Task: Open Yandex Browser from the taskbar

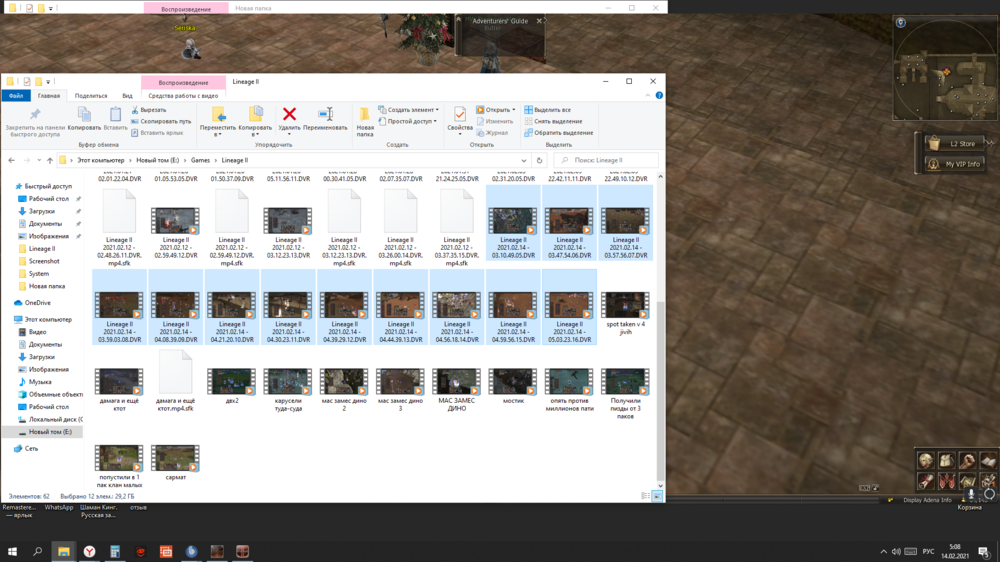Action: pos(89,551)
